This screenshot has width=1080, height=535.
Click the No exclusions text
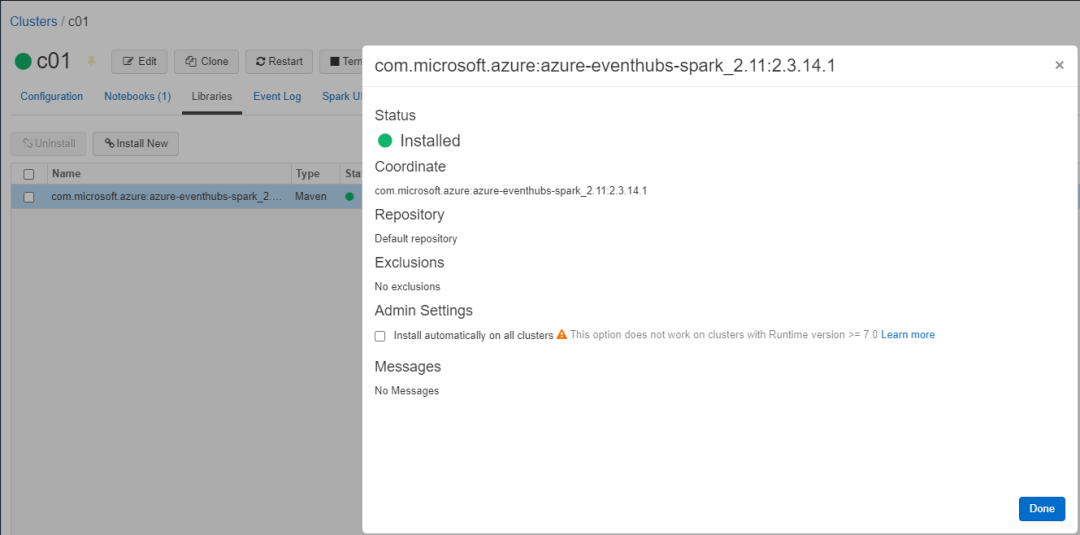click(x=407, y=286)
